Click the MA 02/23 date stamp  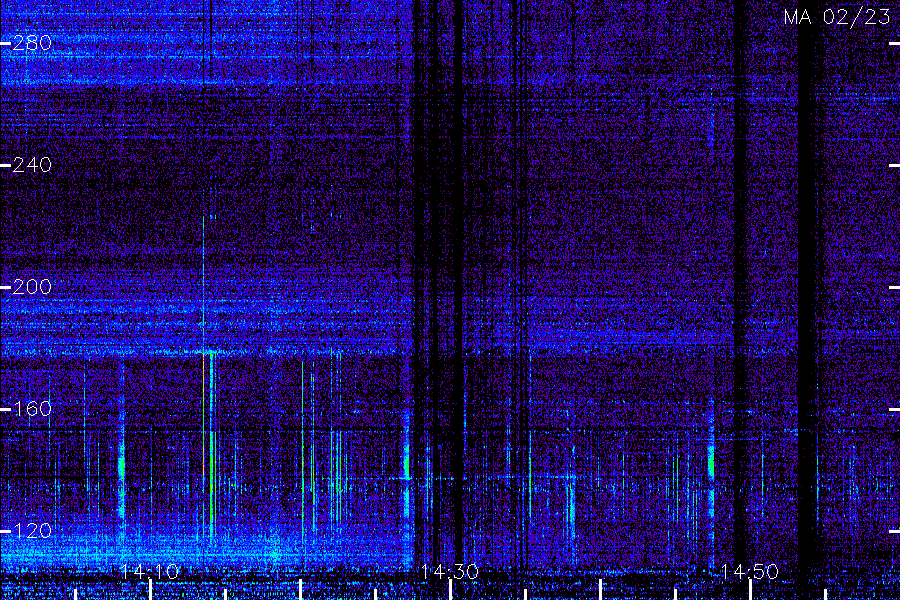(x=837, y=17)
